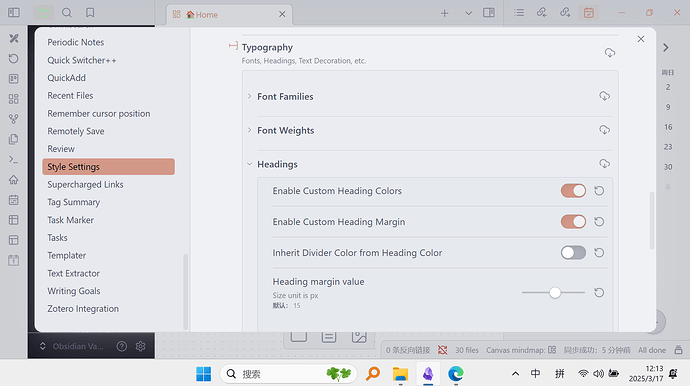Viewport: 690px width, 386px height.
Task: Click the taskbar search box
Action: point(288,374)
